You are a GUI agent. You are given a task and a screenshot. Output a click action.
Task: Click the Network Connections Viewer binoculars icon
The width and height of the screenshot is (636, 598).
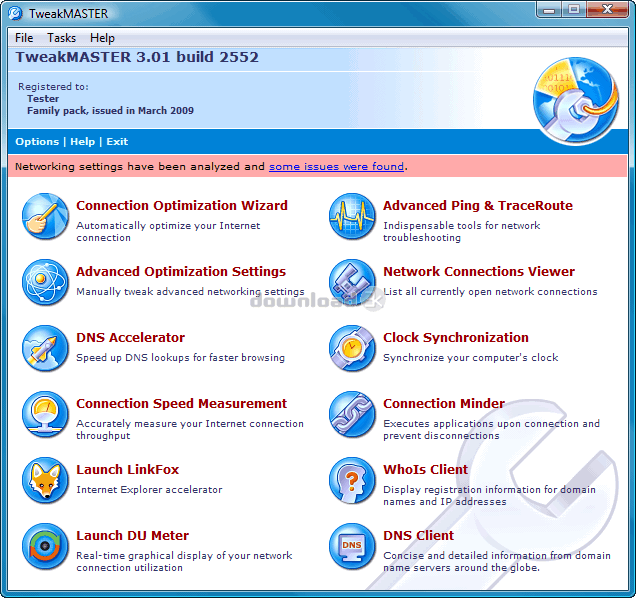click(352, 282)
